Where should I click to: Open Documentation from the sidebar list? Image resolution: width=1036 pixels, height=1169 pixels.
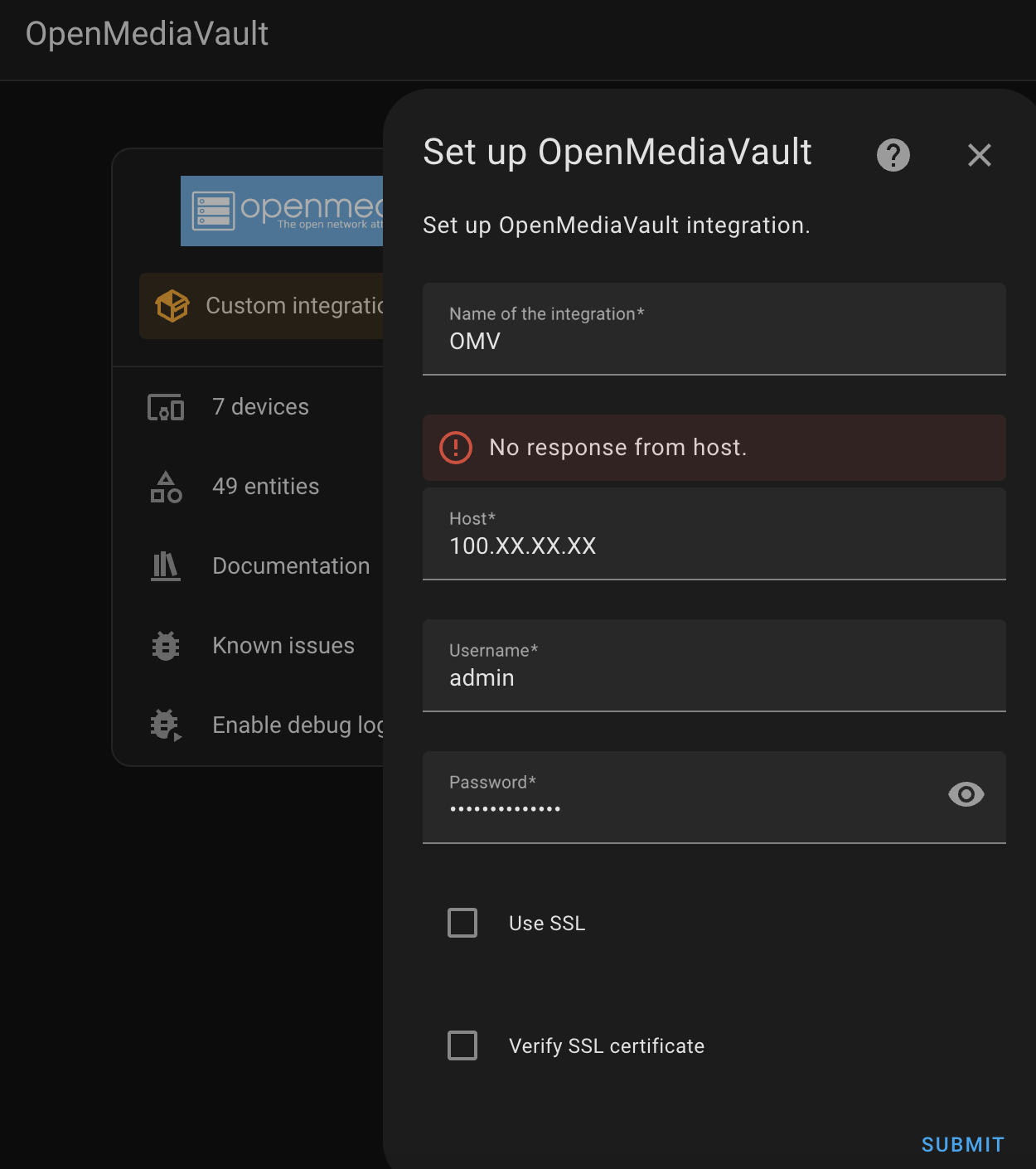(x=291, y=566)
